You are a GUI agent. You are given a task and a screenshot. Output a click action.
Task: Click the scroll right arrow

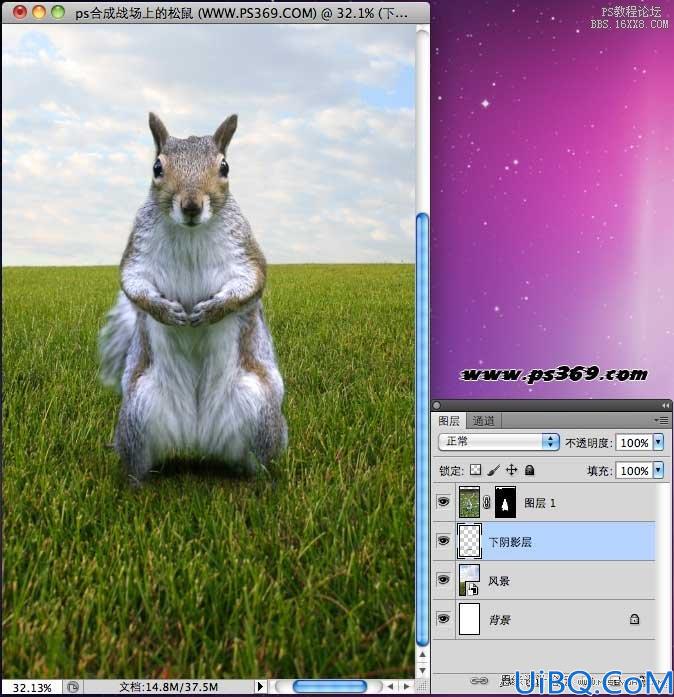pos(406,686)
